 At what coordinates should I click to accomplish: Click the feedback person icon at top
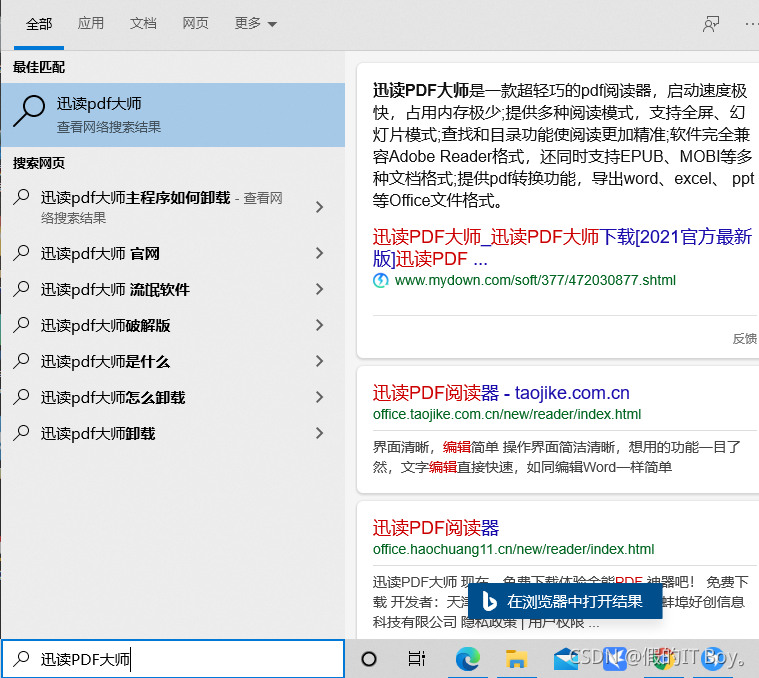[711, 24]
